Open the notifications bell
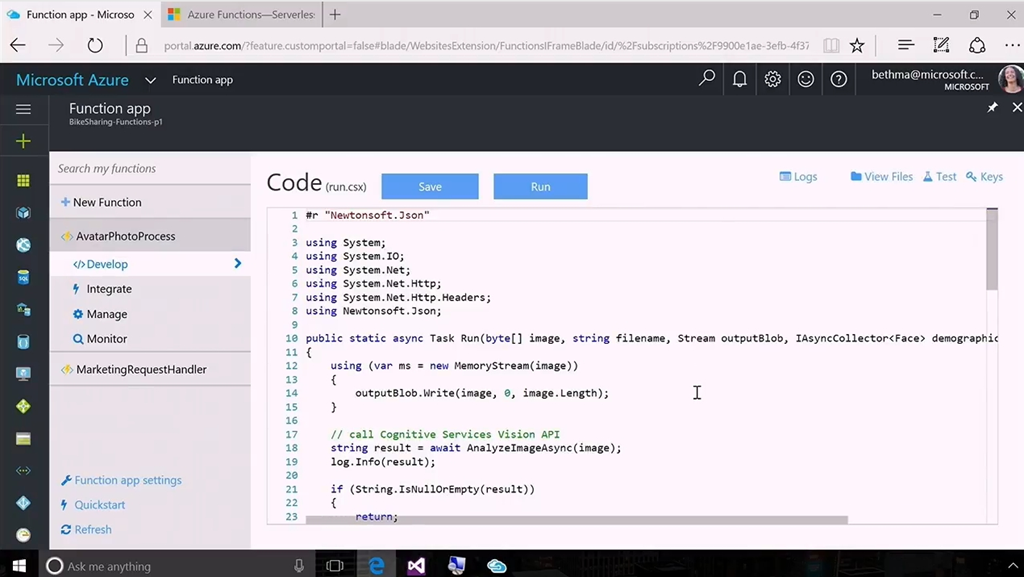The width and height of the screenshot is (1024, 577). click(740, 79)
